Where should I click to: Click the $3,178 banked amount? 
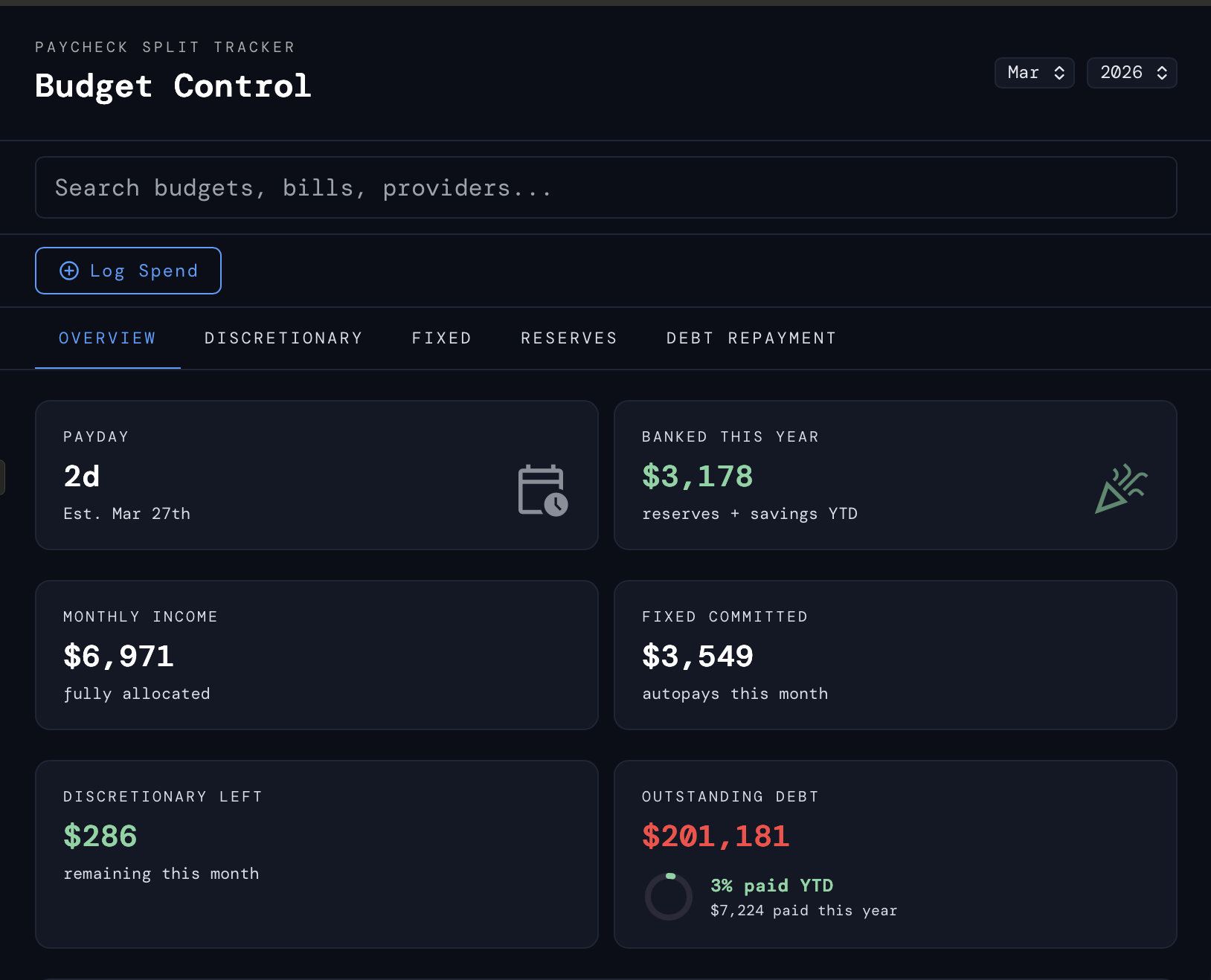[x=696, y=477]
